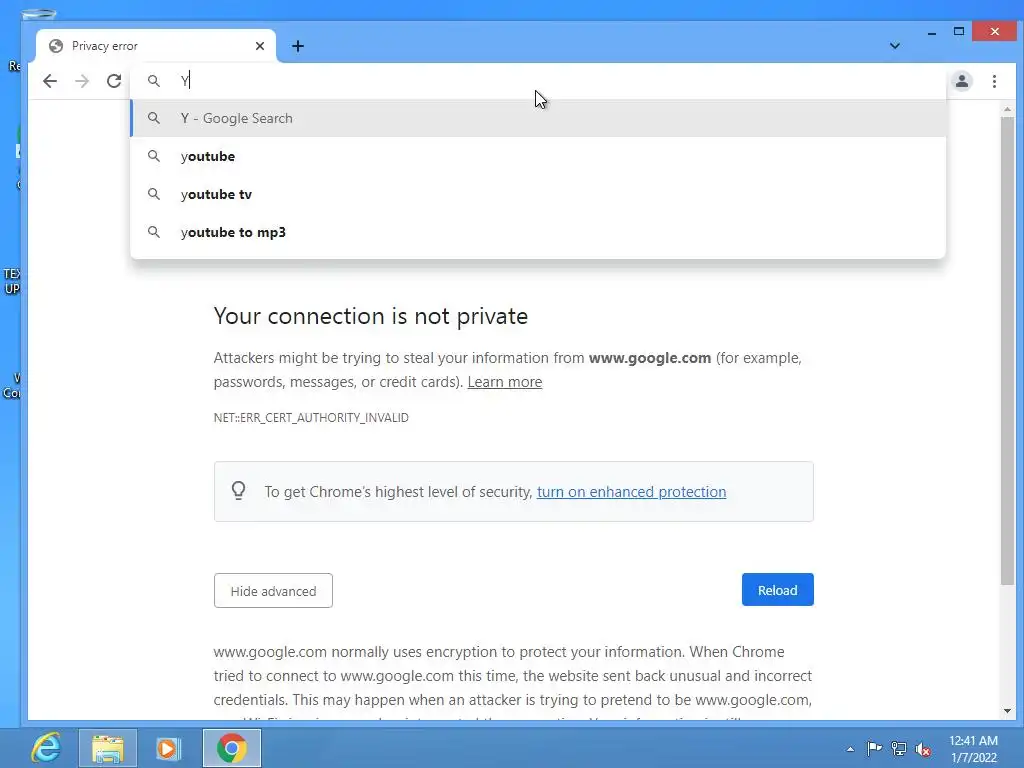Show hidden system tray icons
Image resolution: width=1024 pixels, height=768 pixels.
[x=850, y=749]
